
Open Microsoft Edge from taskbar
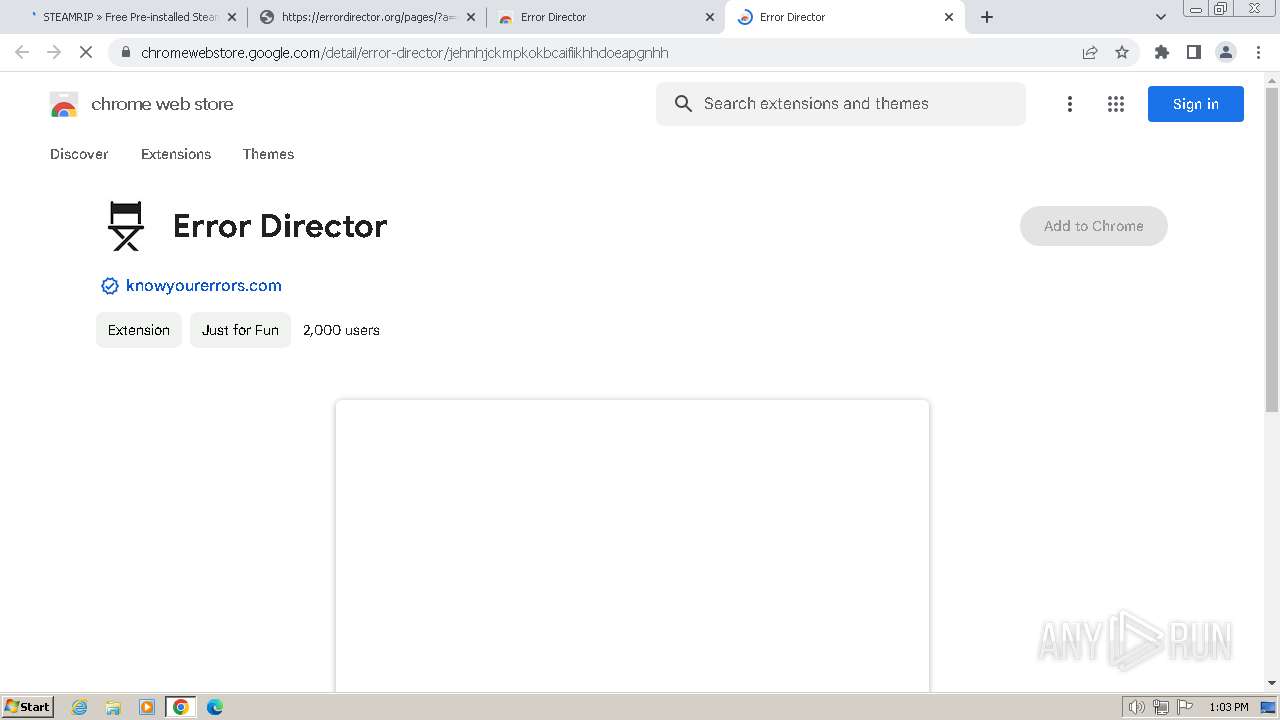215,707
